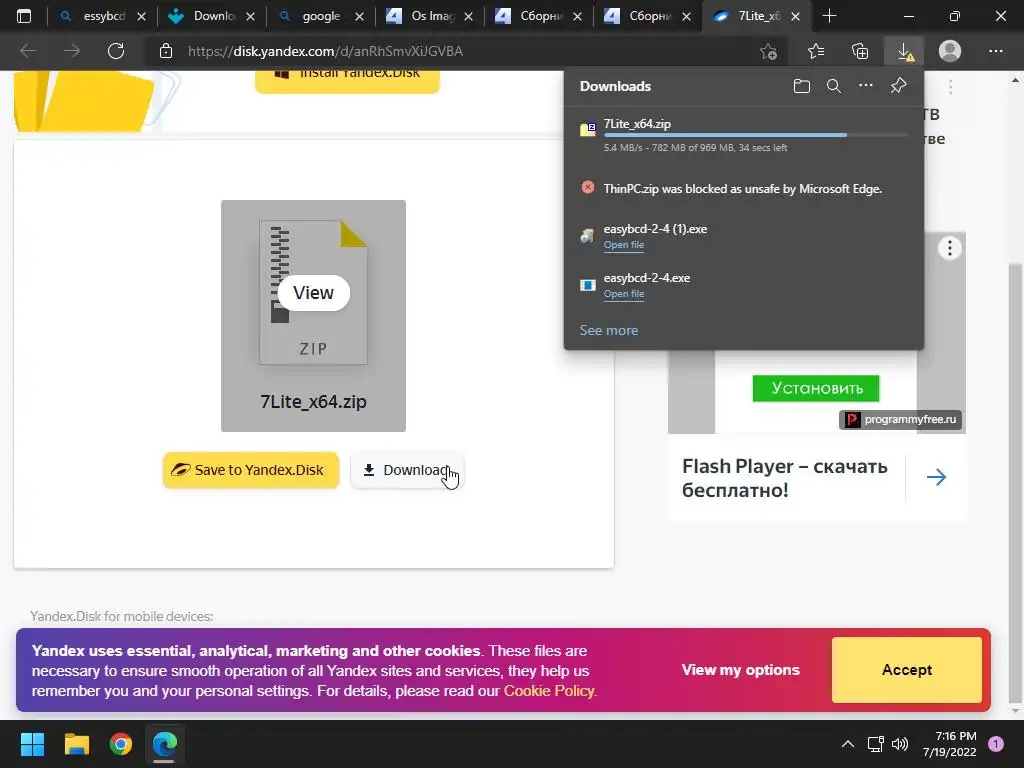Click See more in Downloads panel
The image size is (1024, 768).
point(609,330)
